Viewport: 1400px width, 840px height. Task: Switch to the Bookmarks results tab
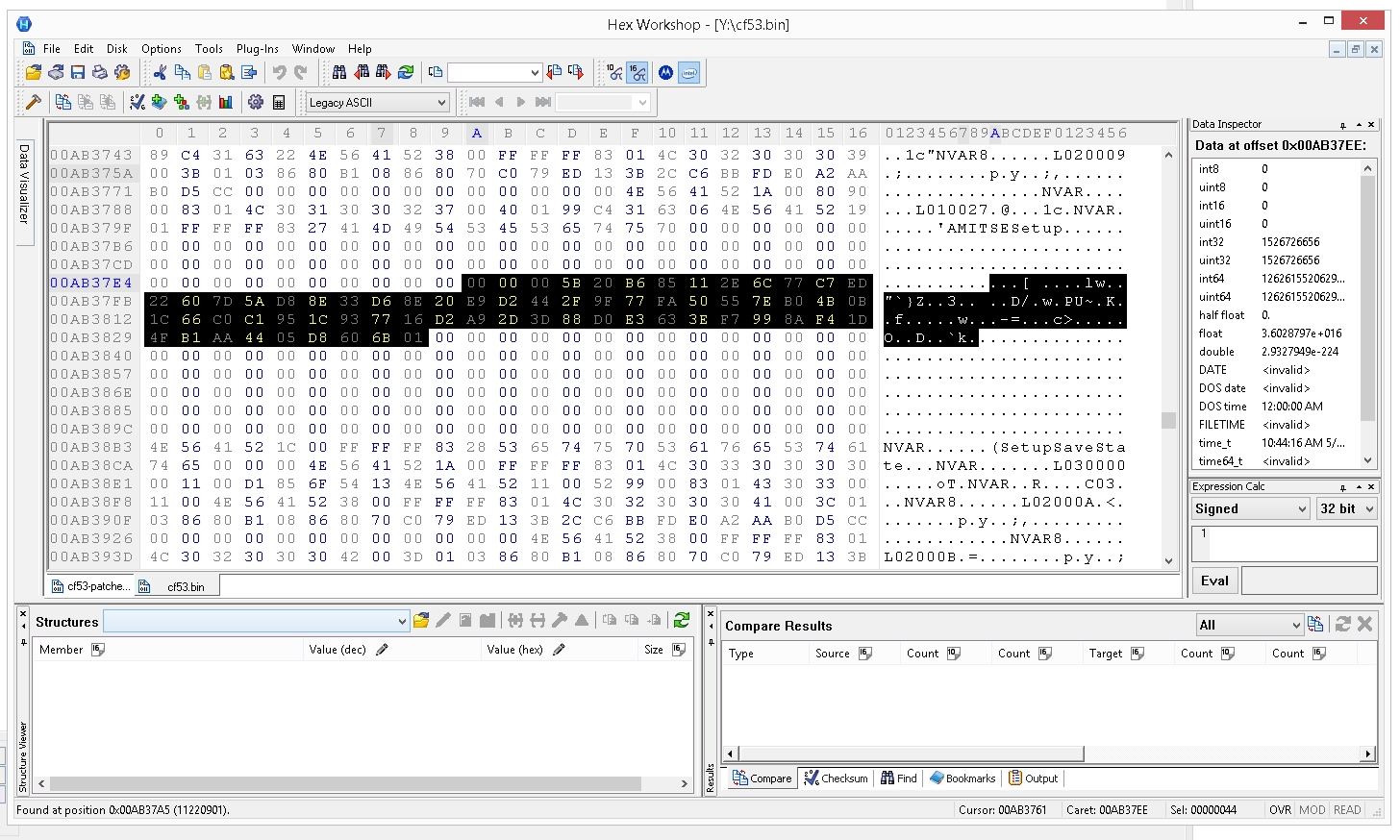point(962,778)
